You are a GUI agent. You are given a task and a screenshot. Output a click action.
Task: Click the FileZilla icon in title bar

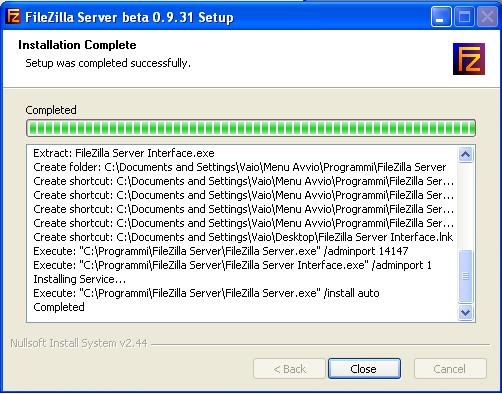(x=14, y=16)
